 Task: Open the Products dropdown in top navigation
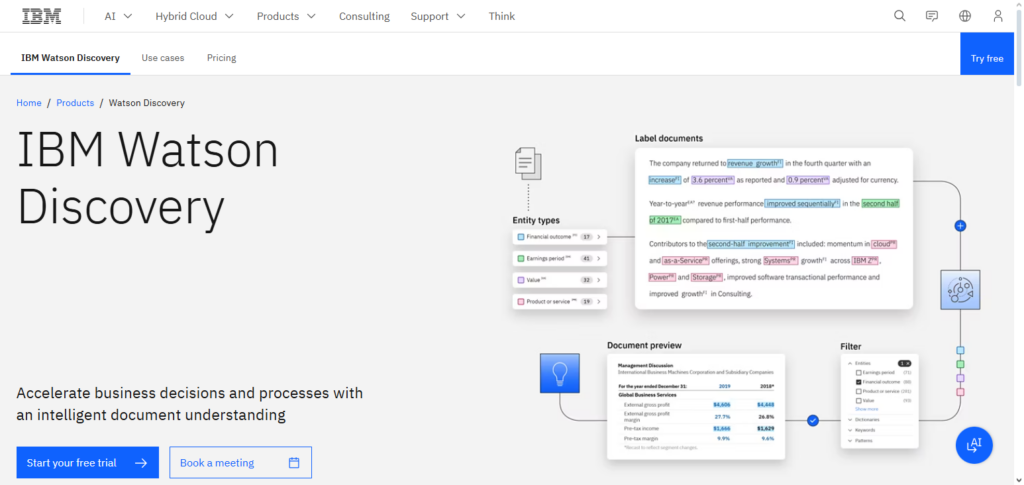(x=286, y=16)
